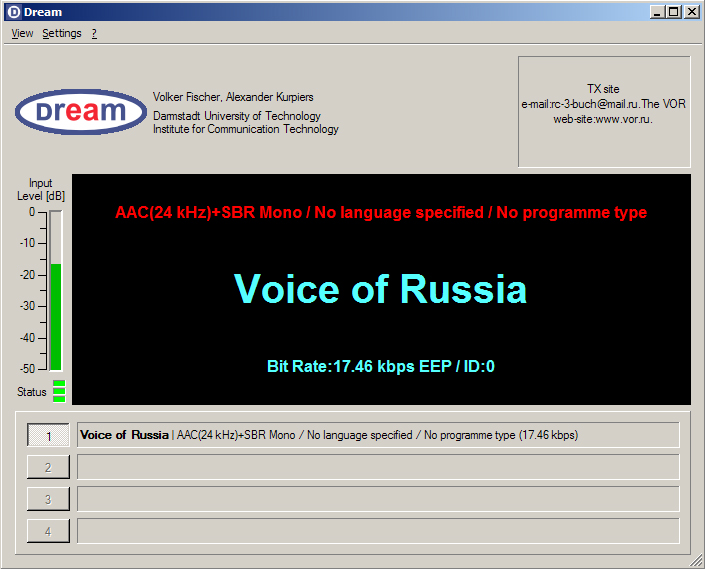Click the Volker Fischer, Alexander Kurpiers text
The height and width of the screenshot is (569, 705).
233,97
